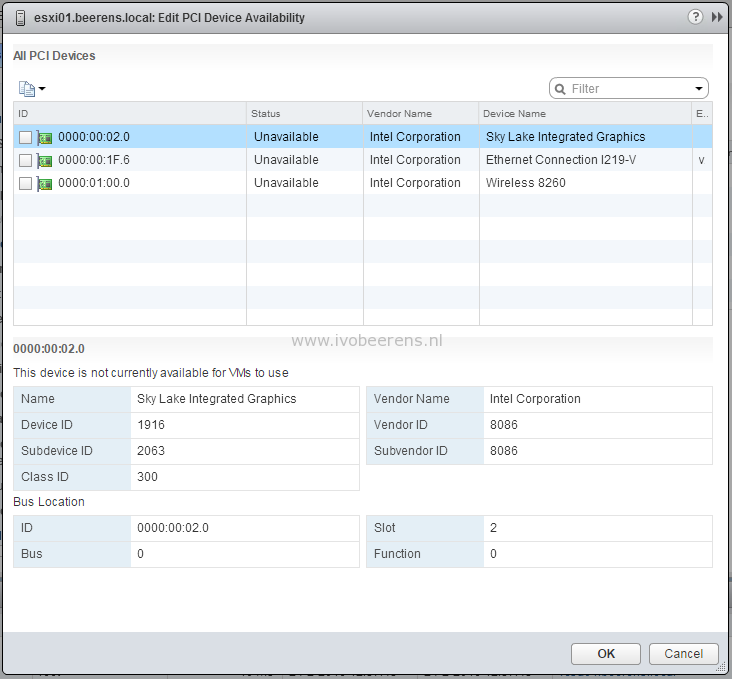
Task: Click Class ID value 300
Action: [x=147, y=477]
